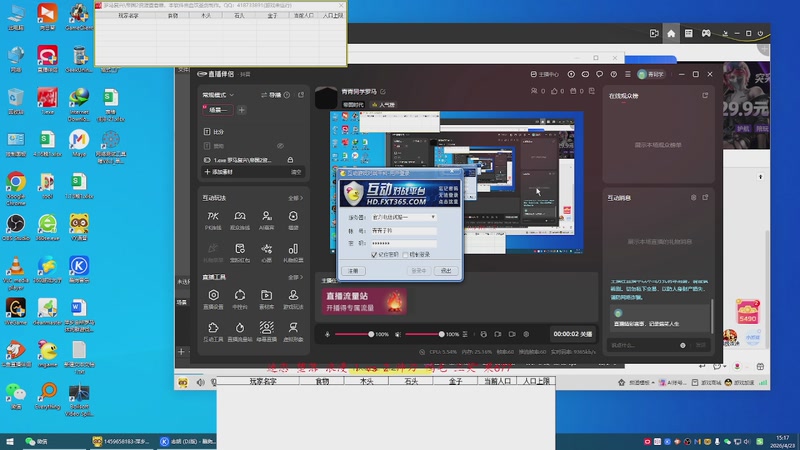Launch OBS Studio from the desktop
This screenshot has height=450, width=800.
click(16, 227)
